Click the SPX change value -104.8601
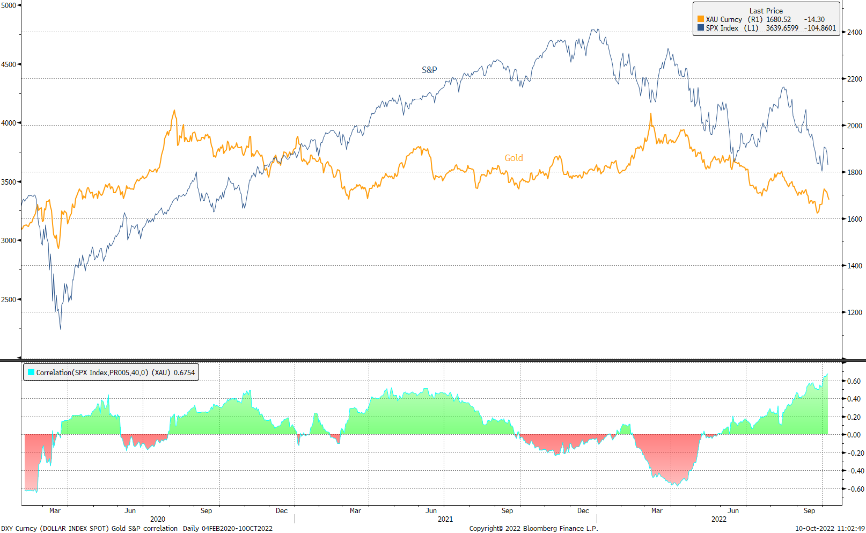 click(x=820, y=28)
